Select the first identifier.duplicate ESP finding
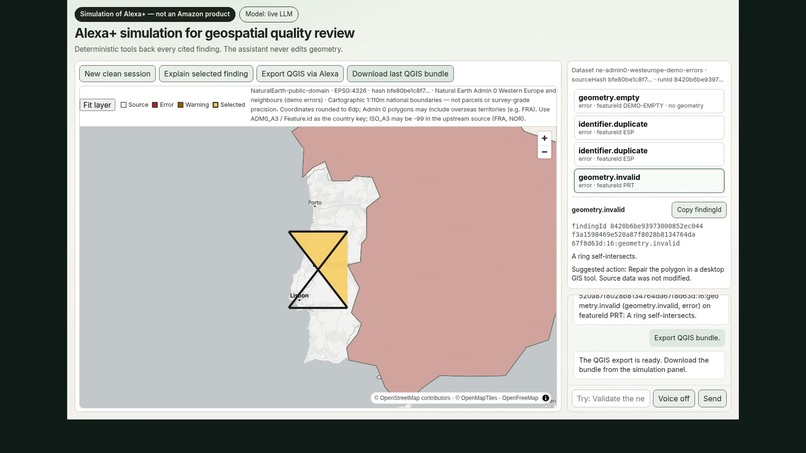This screenshot has height=453, width=806. pos(649,128)
